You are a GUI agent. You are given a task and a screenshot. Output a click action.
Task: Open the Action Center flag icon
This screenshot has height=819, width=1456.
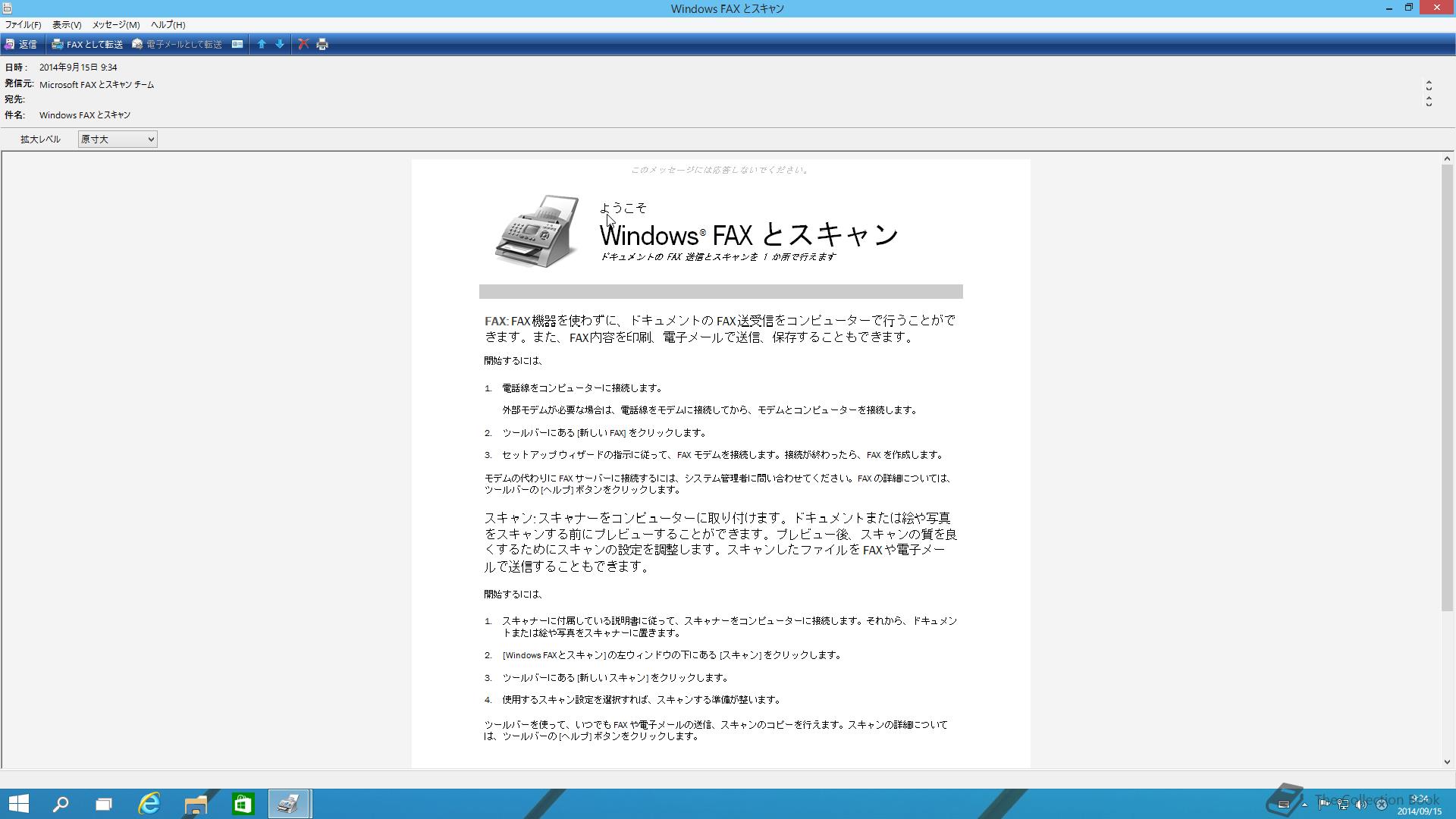coord(1324,805)
